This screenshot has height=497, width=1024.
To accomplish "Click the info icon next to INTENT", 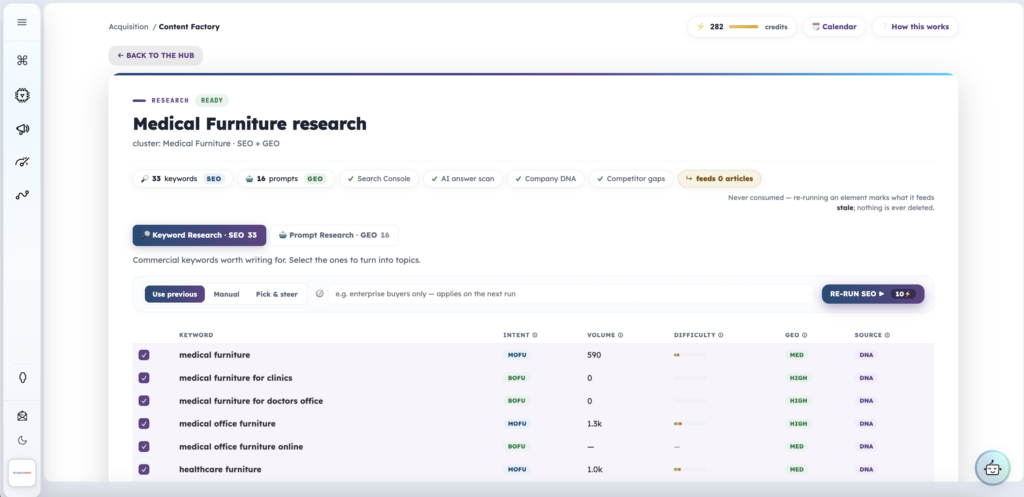I will [x=535, y=335].
